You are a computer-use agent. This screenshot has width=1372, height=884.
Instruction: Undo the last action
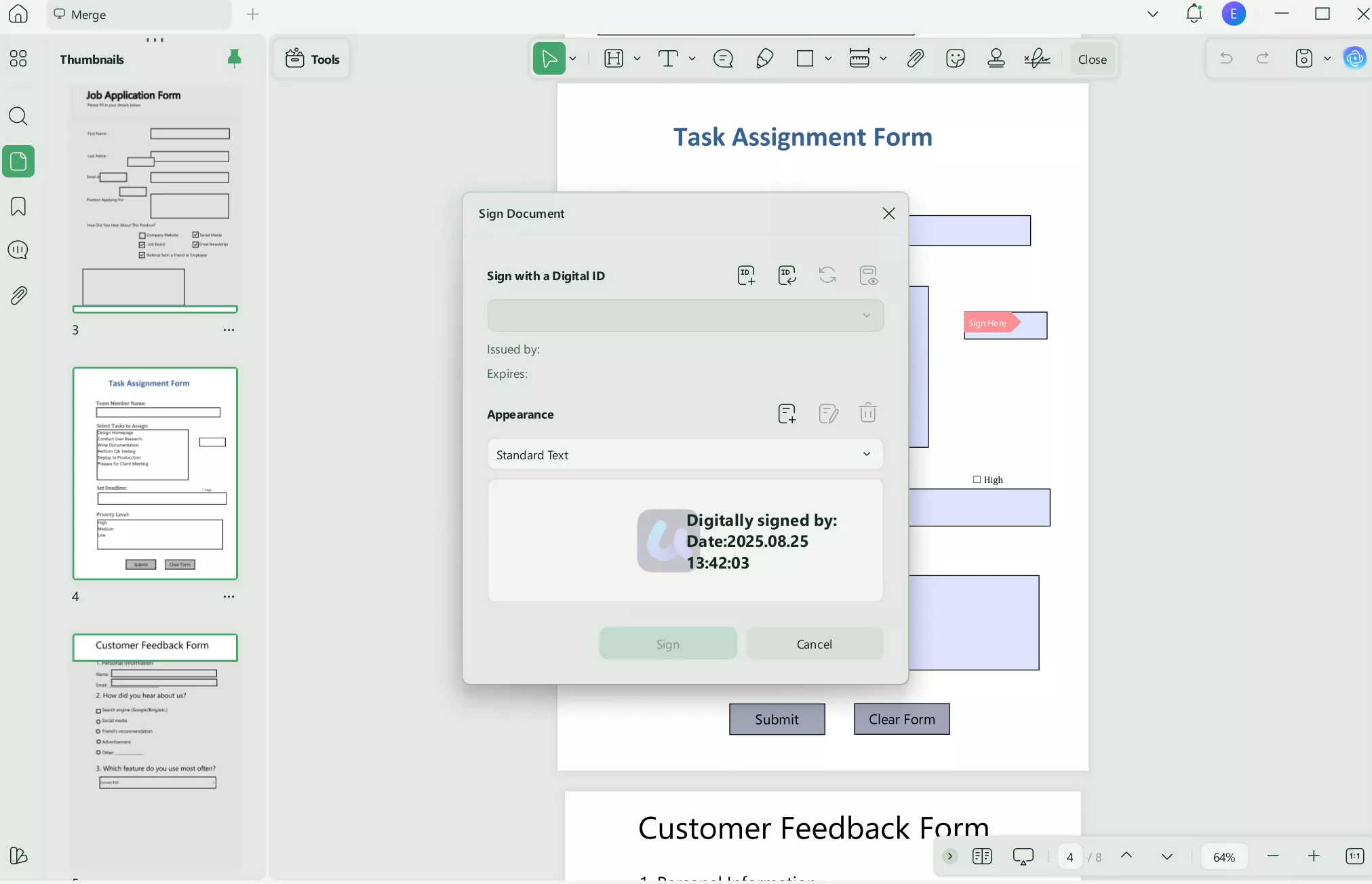tap(1226, 58)
